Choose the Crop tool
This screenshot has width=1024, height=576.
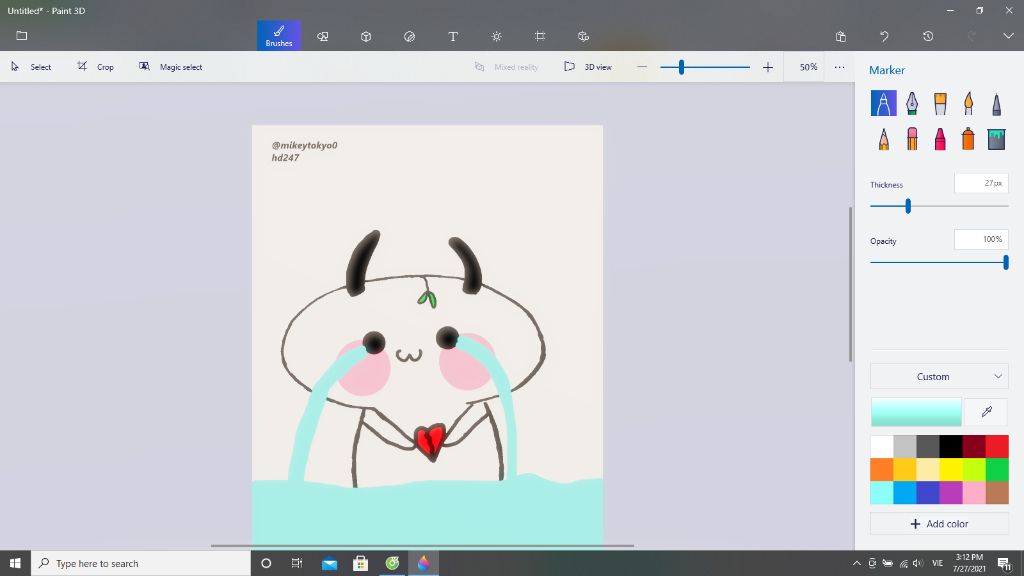coord(95,67)
